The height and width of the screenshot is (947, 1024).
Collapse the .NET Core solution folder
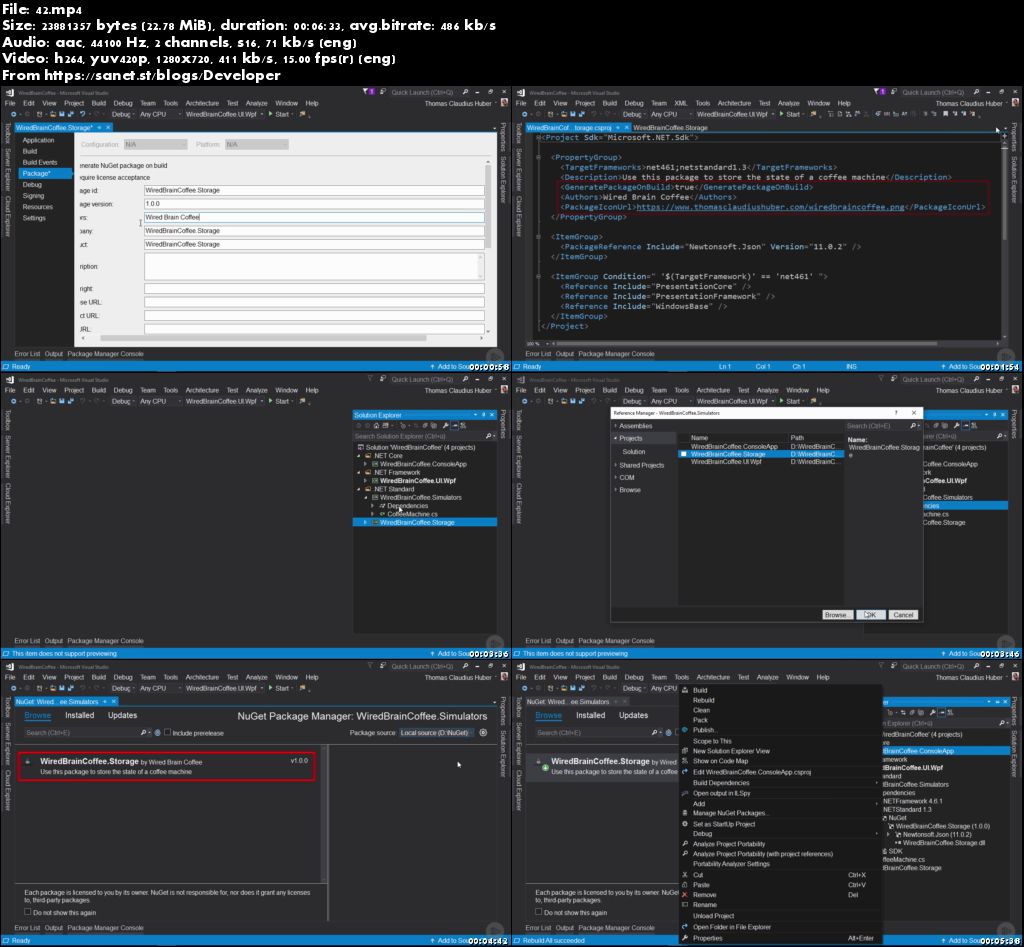[359, 456]
